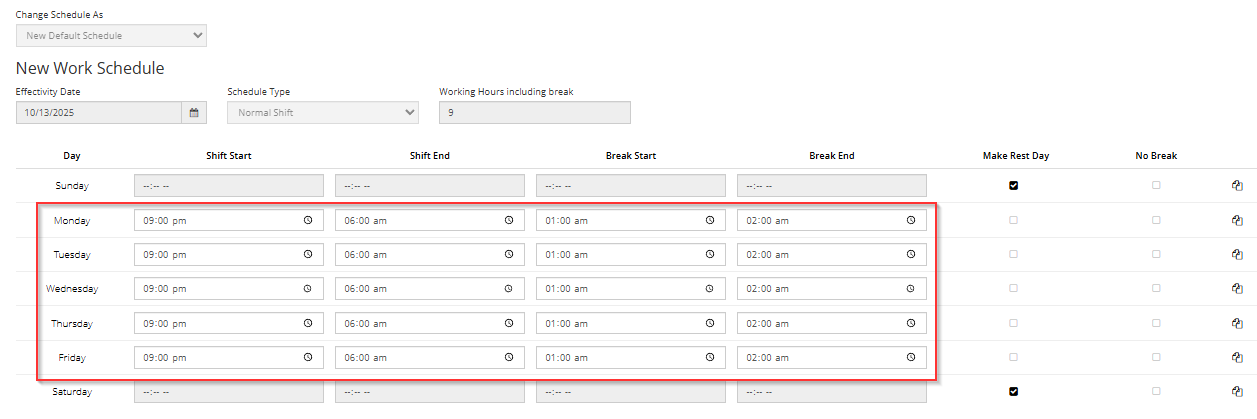Click Thursday Shift End time field
Screen dimensions: 1257x419
tap(419, 323)
